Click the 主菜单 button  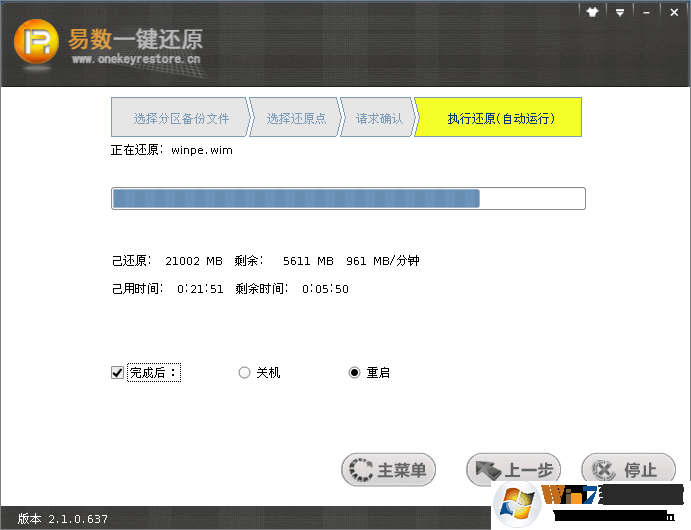coord(388,470)
